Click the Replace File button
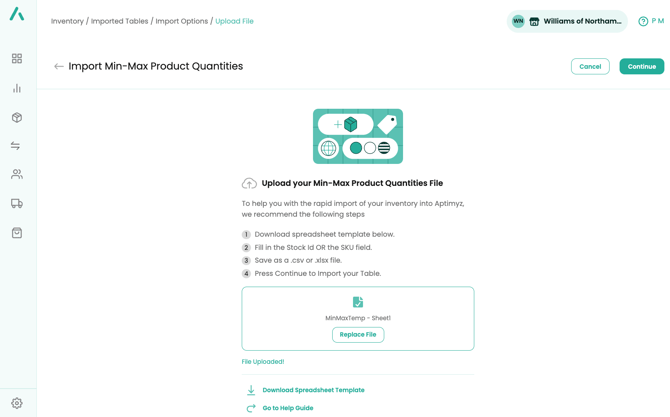The image size is (670, 417). (358, 335)
